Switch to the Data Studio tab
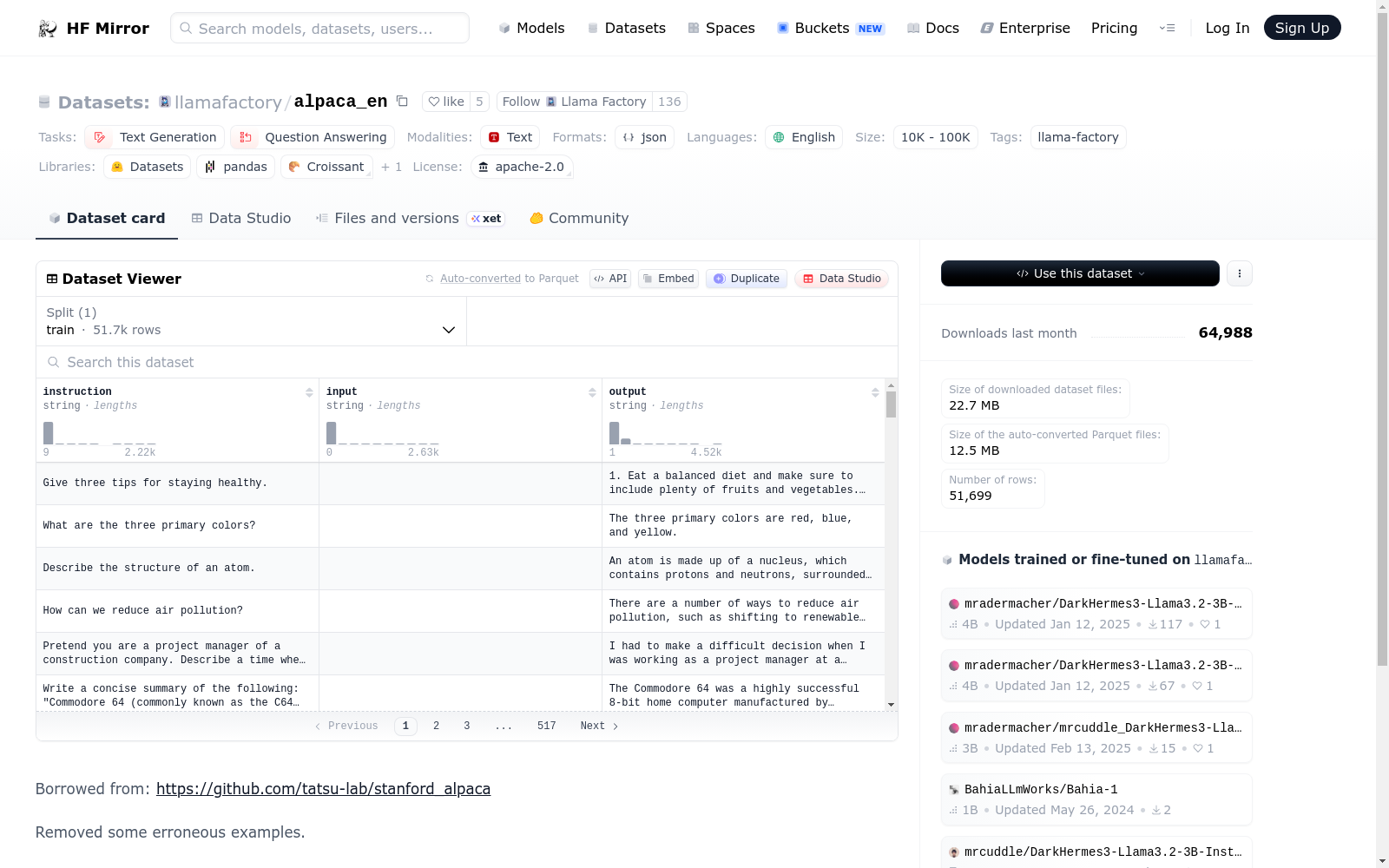The image size is (1389, 868). pyautogui.click(x=241, y=219)
